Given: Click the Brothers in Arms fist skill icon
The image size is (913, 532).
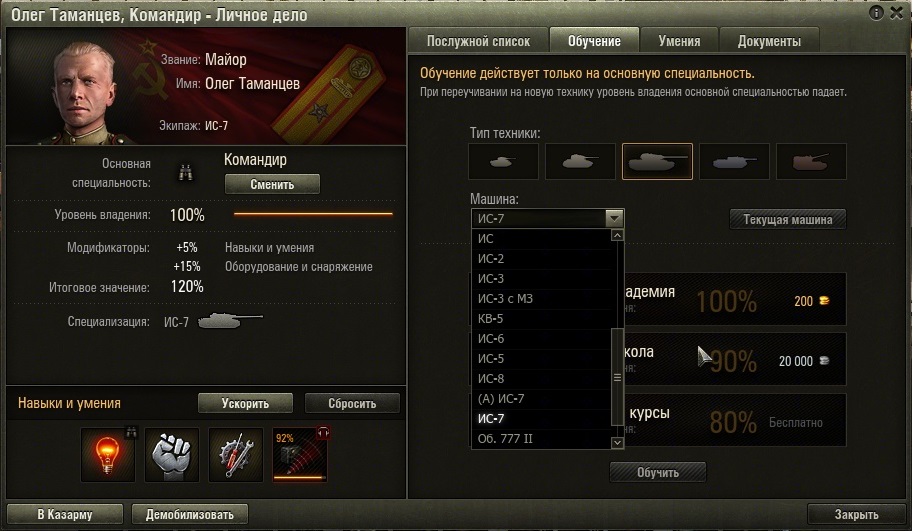Looking at the screenshot, I should pyautogui.click(x=172, y=455).
